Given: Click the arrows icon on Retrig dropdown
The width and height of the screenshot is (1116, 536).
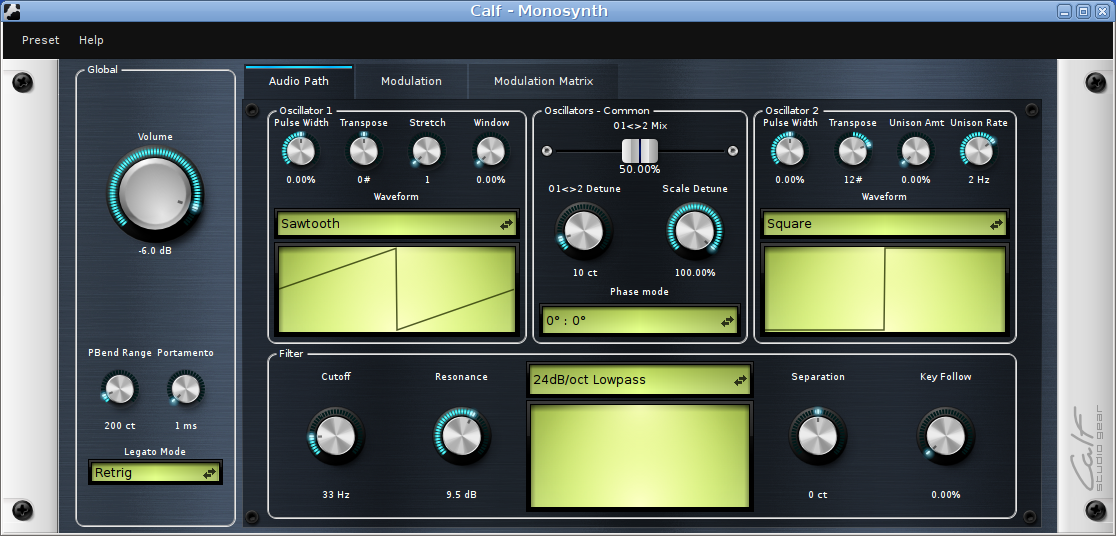Looking at the screenshot, I should 209,473.
